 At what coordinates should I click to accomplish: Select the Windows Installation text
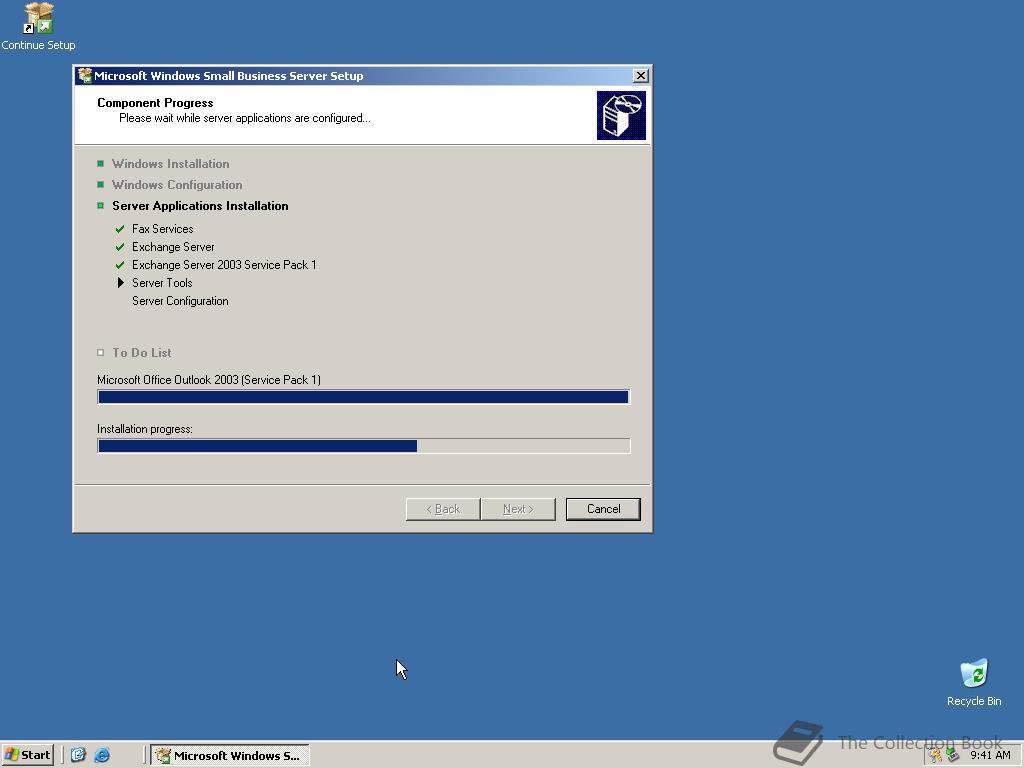[170, 164]
